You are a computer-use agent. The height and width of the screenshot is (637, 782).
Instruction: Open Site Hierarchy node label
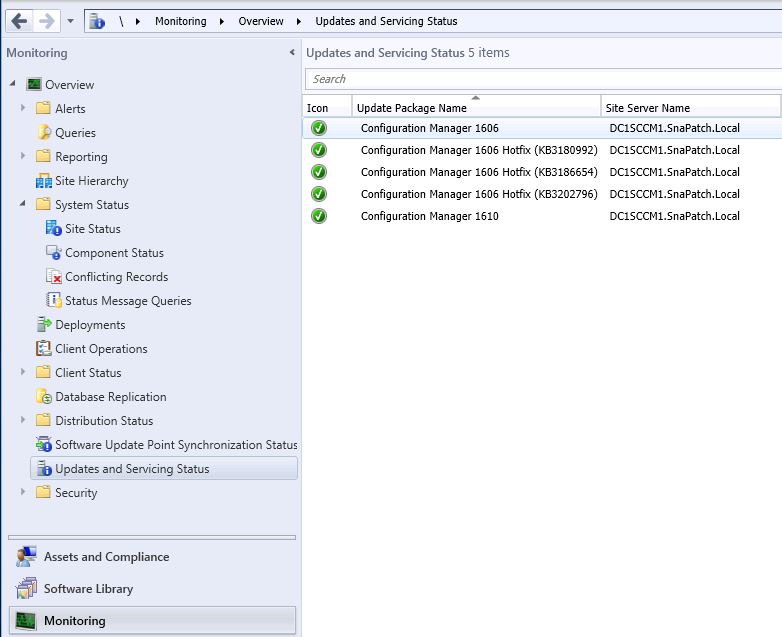click(92, 181)
